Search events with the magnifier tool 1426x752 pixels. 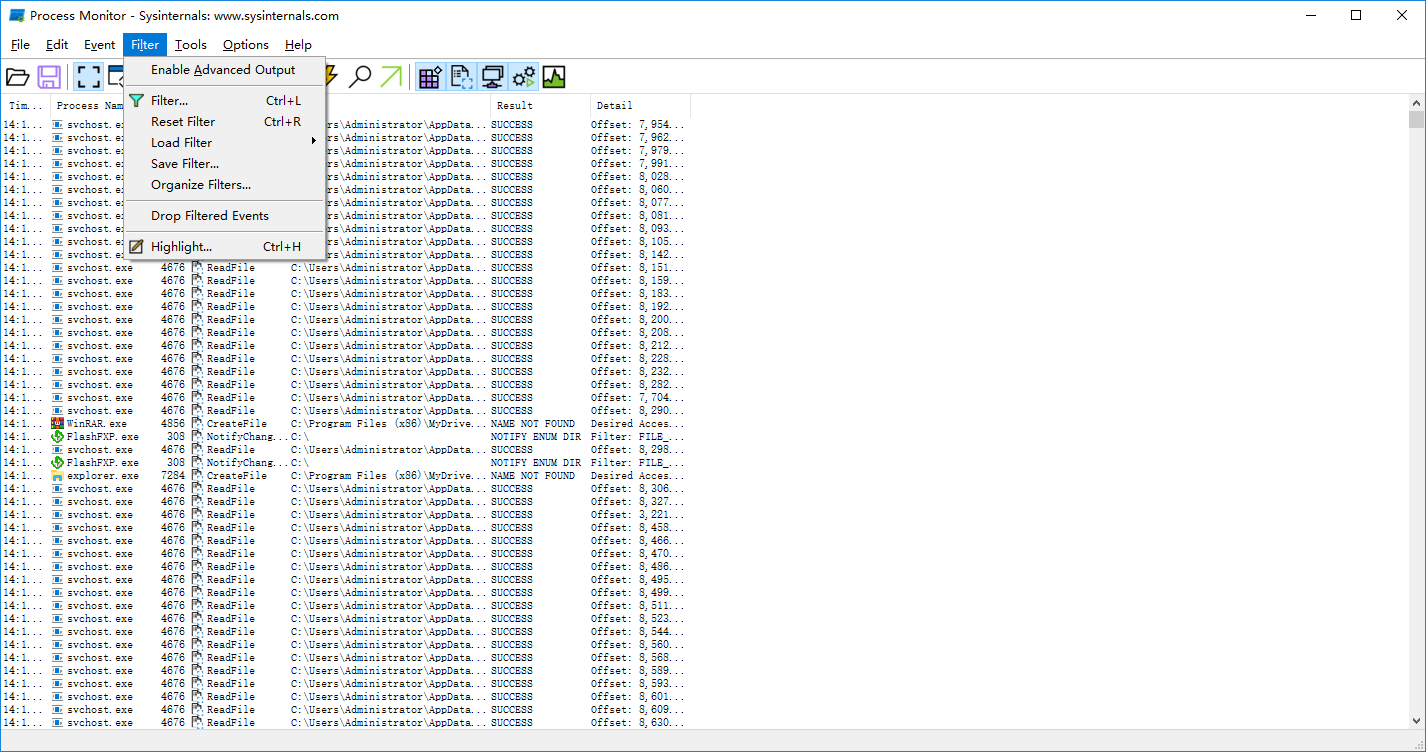coord(361,76)
